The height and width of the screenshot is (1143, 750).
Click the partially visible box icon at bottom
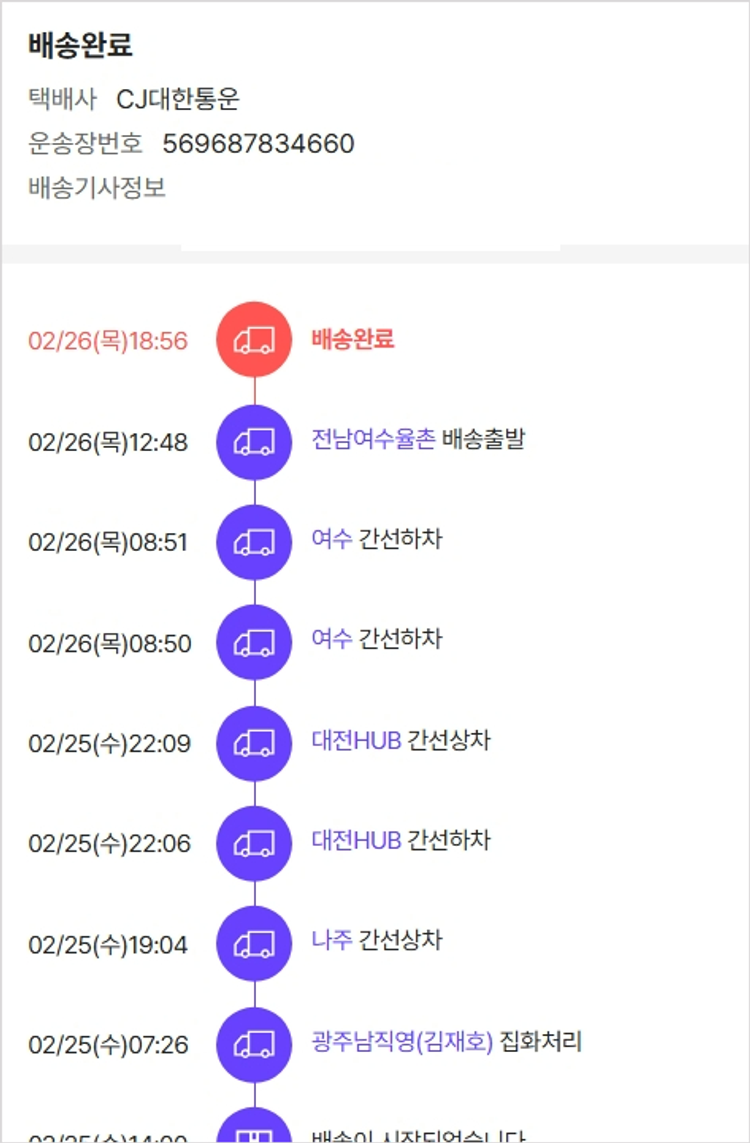point(254,1130)
